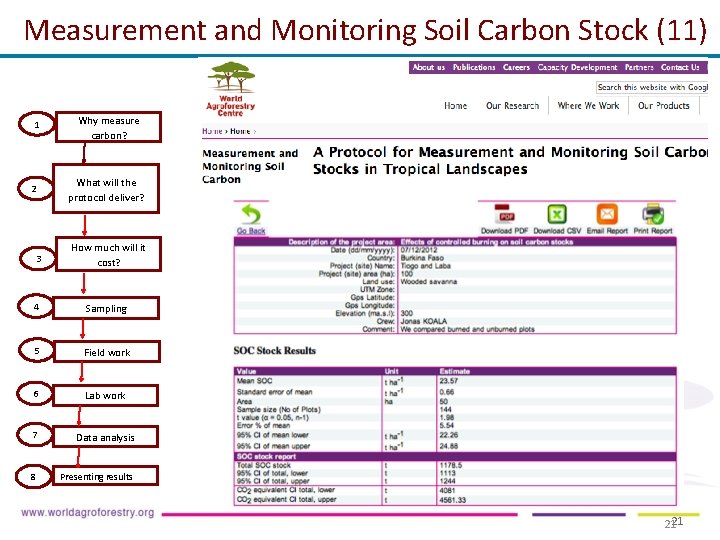Select the Presenting results step box
Screen dimensions: 720x540
(105, 476)
